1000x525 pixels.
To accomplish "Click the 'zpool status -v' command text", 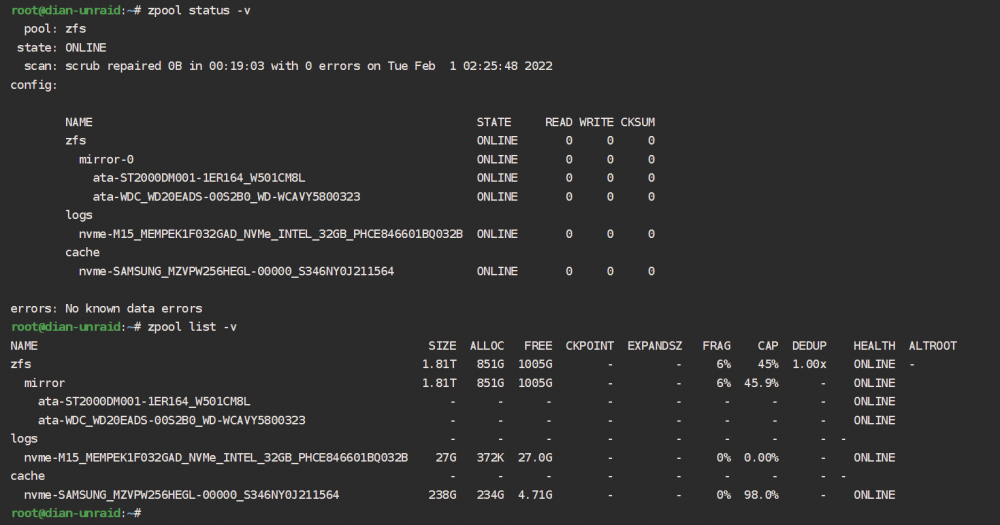I will pyautogui.click(x=199, y=10).
